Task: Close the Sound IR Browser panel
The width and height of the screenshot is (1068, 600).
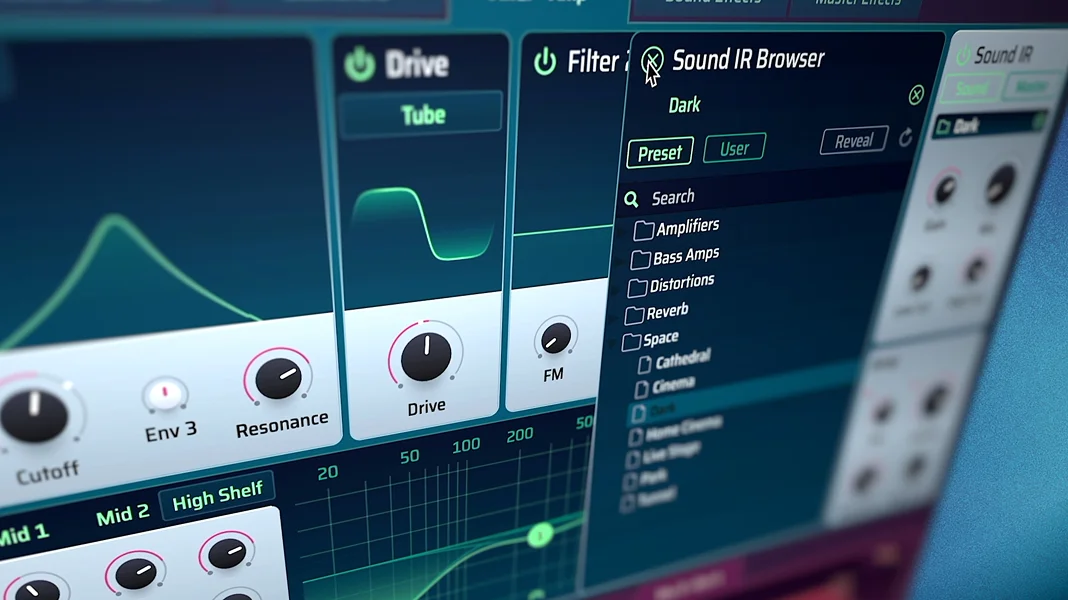Action: pos(653,60)
